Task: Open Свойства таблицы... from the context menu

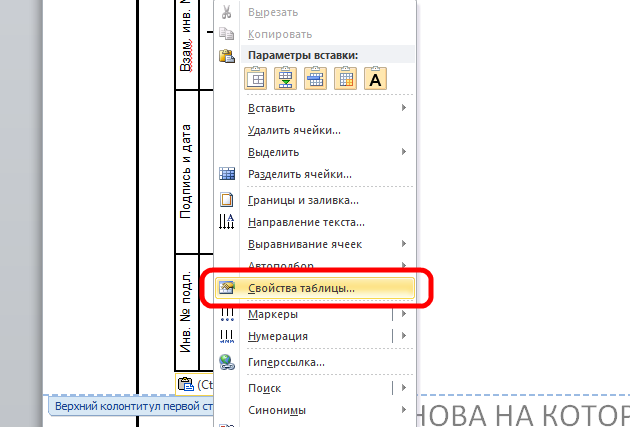Action: click(315, 288)
